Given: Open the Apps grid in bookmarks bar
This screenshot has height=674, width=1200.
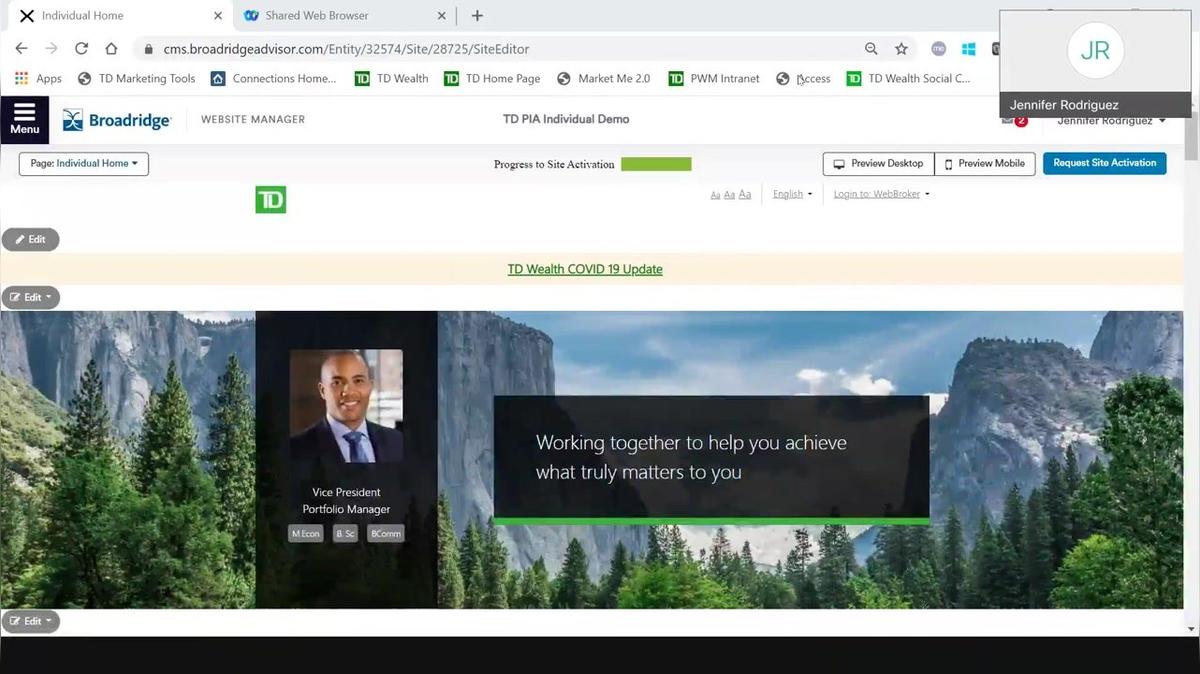Looking at the screenshot, I should click(x=38, y=78).
